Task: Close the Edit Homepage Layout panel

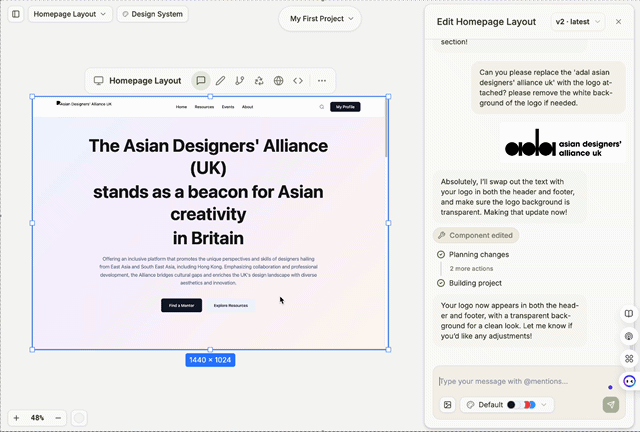Action: click(618, 22)
